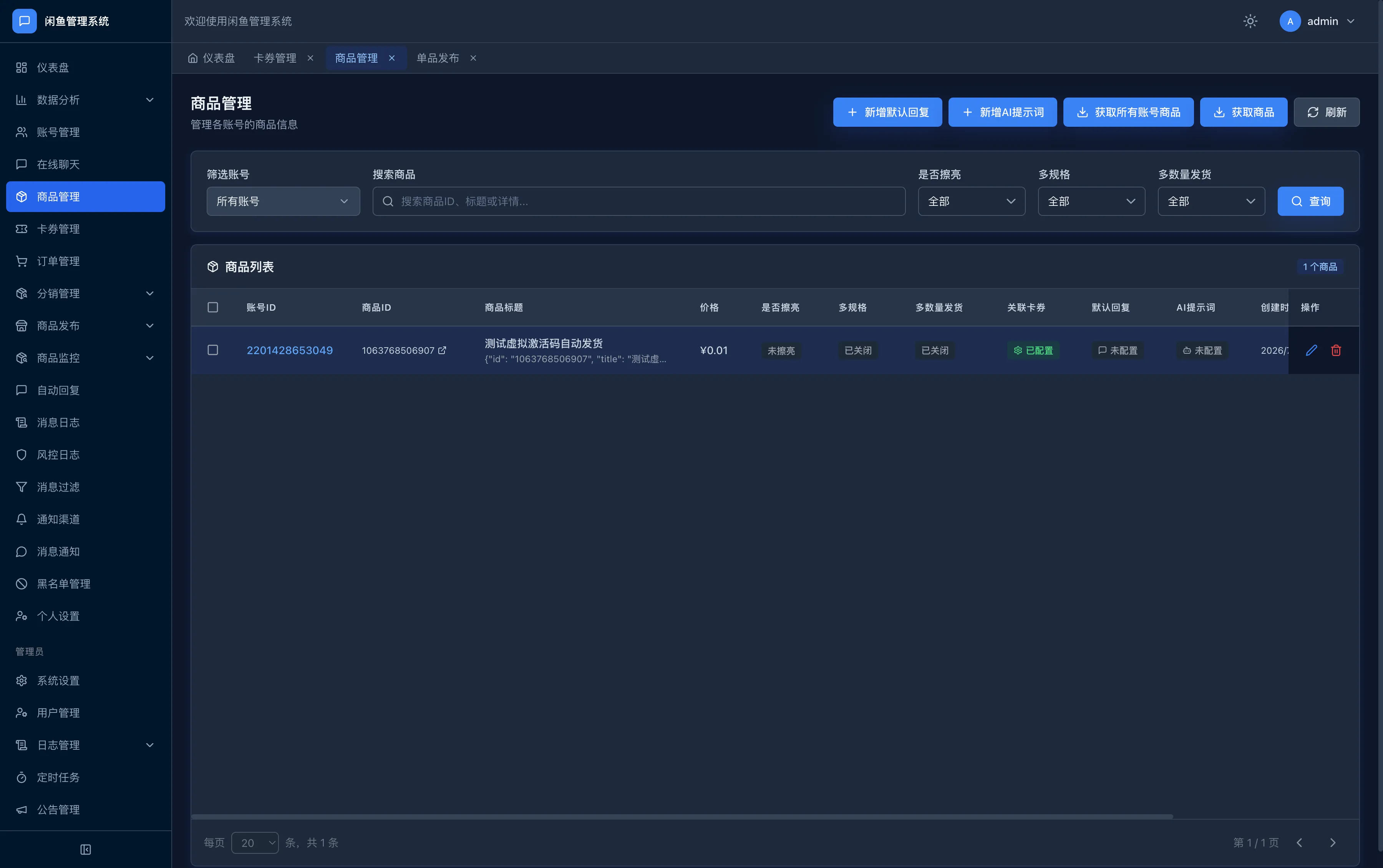The image size is (1383, 868).
Task: Click the admin avatar circle
Action: click(x=1290, y=21)
